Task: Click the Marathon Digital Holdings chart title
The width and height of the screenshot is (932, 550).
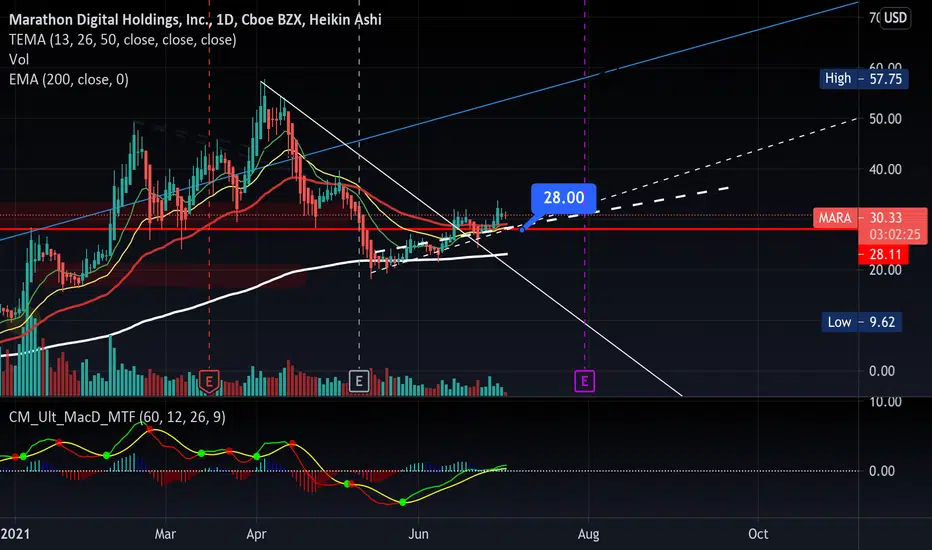Action: (x=195, y=20)
